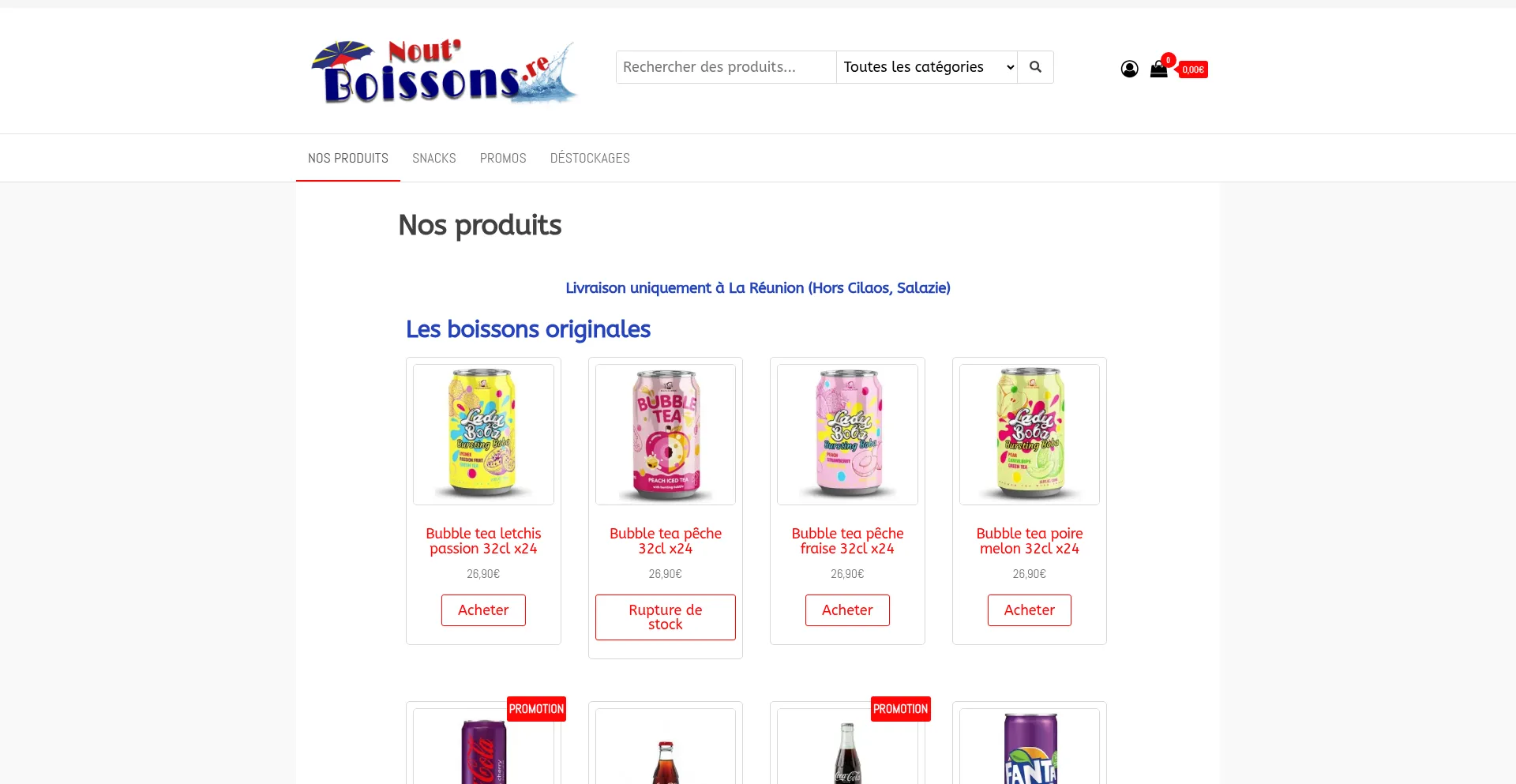Expand the Toutes les catégories dropdown
Screen dimensions: 1516x784
[928, 67]
